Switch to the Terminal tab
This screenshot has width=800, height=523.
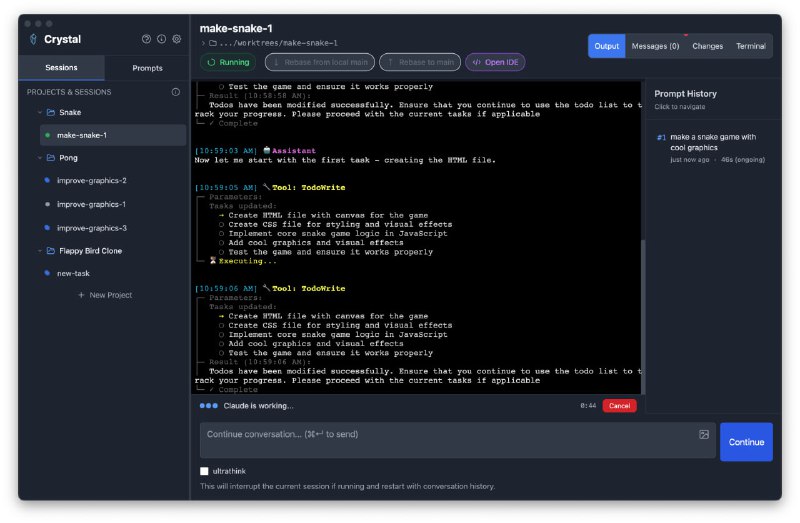pyautogui.click(x=751, y=46)
